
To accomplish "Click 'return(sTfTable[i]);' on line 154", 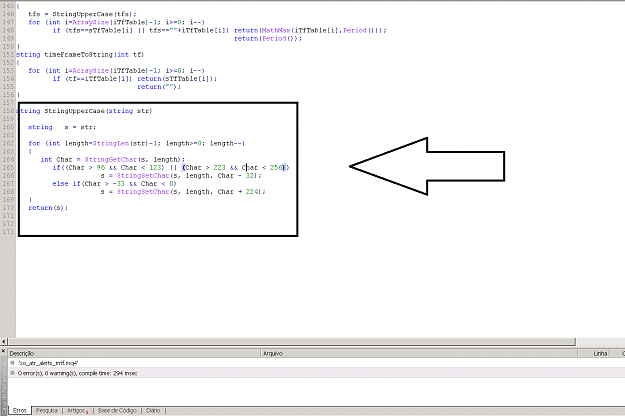I will 177,78.
